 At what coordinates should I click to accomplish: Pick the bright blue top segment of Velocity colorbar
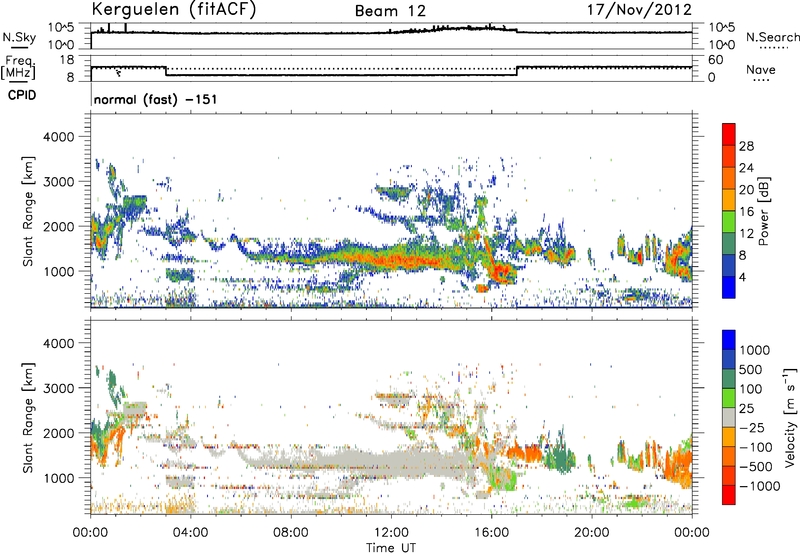point(729,340)
